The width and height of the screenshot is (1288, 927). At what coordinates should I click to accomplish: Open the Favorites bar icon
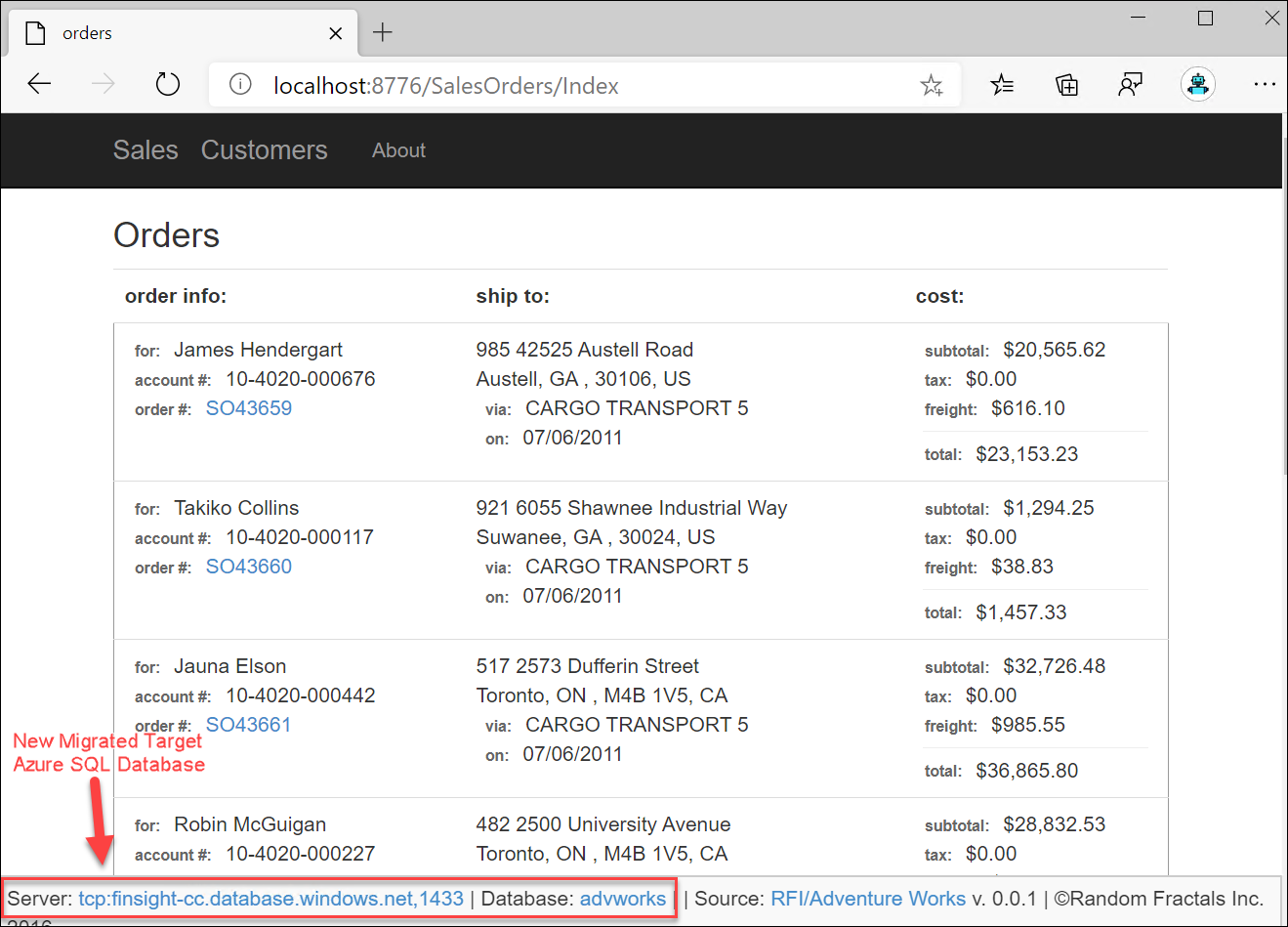pos(1002,85)
